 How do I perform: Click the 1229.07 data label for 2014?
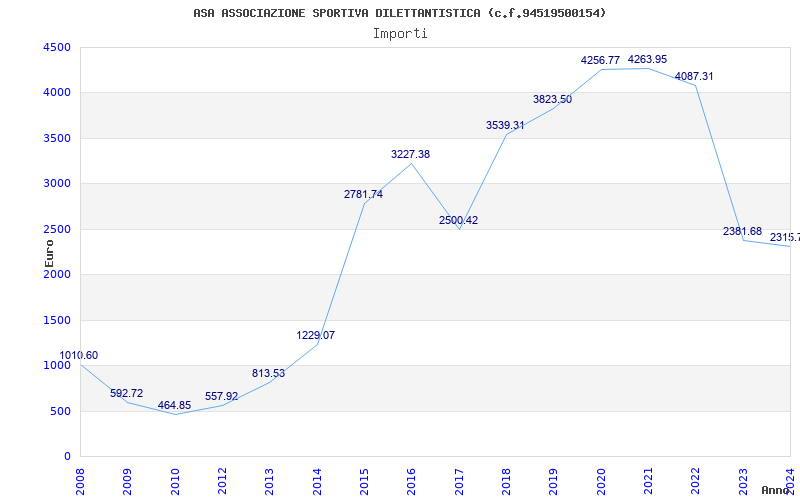pos(315,336)
